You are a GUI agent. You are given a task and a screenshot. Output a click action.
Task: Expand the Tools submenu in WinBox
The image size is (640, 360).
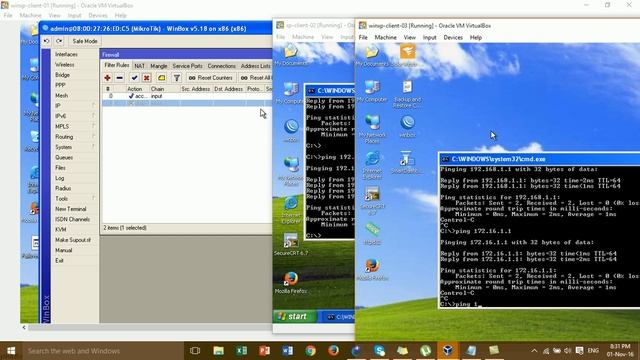point(75,198)
